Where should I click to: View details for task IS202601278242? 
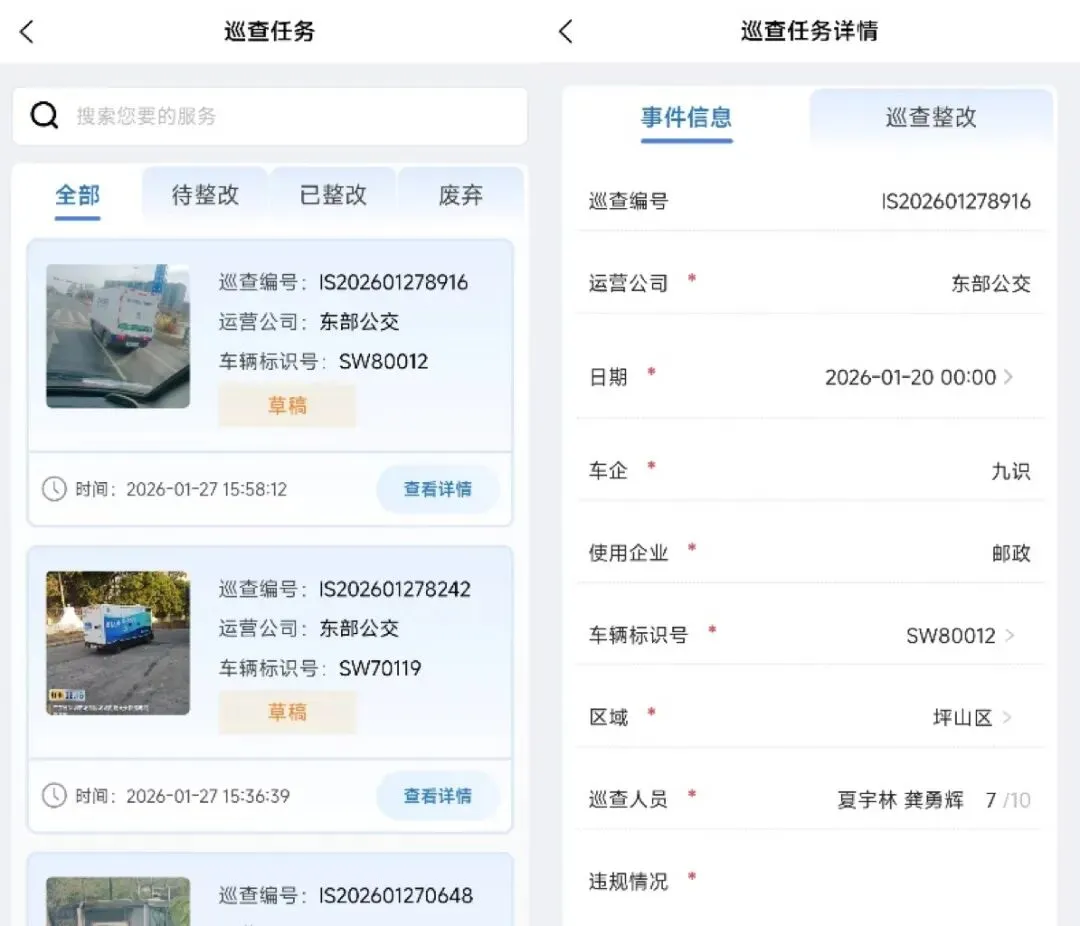pos(438,796)
